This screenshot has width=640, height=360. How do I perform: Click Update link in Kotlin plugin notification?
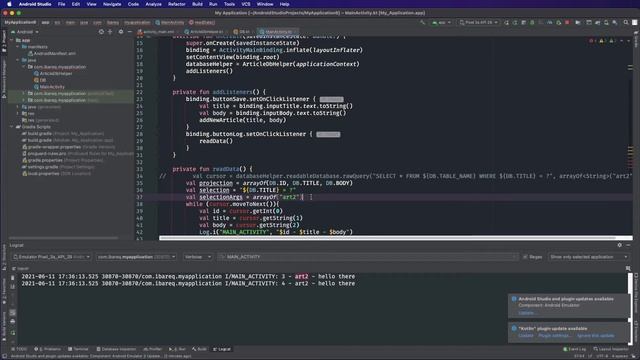point(526,336)
